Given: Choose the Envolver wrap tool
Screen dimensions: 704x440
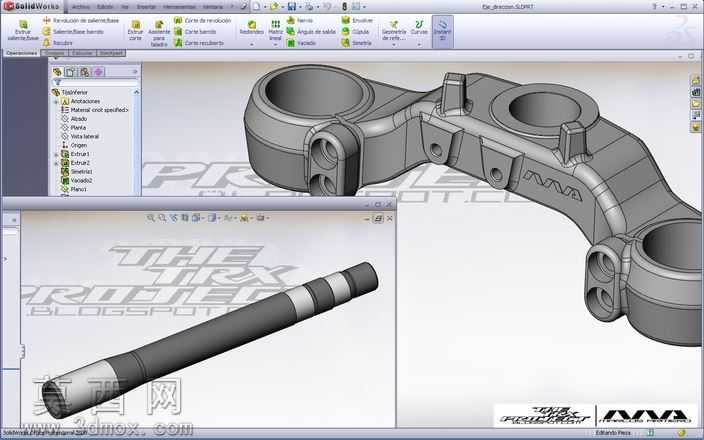Looking at the screenshot, I should [x=357, y=21].
